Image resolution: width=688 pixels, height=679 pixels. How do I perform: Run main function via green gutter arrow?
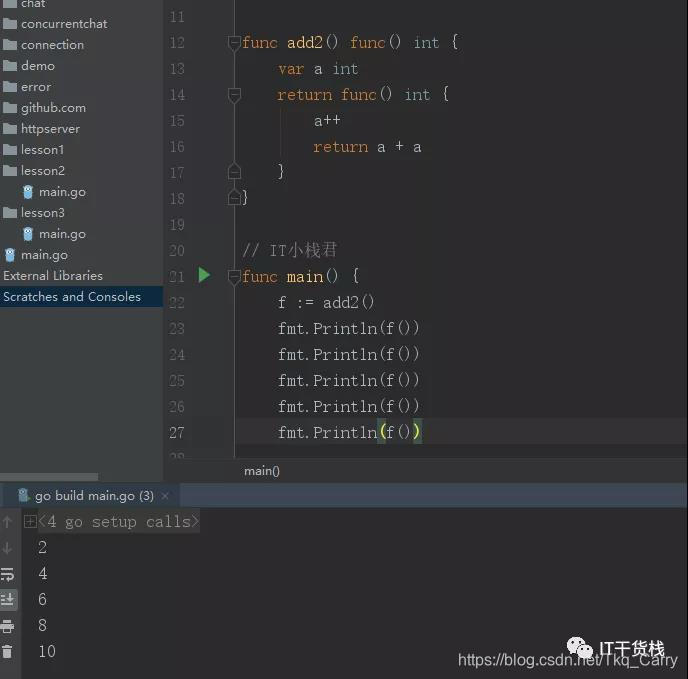click(x=204, y=275)
